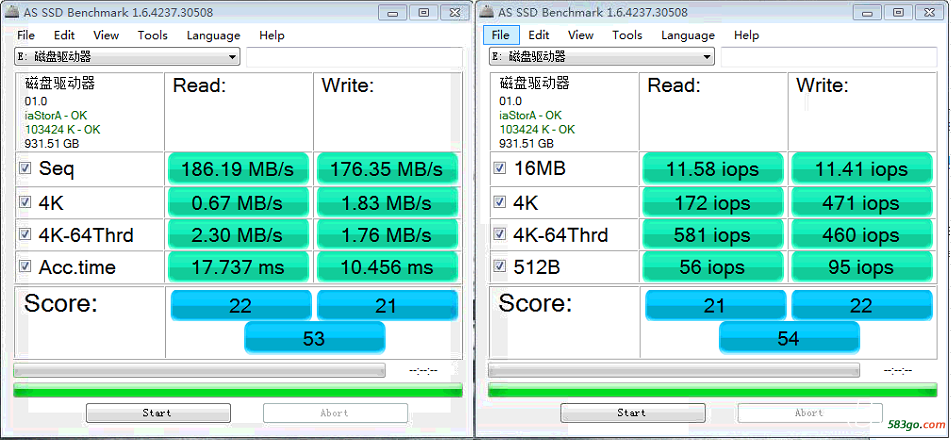
Task: Click read access time 17.737 ms
Action: point(238,267)
